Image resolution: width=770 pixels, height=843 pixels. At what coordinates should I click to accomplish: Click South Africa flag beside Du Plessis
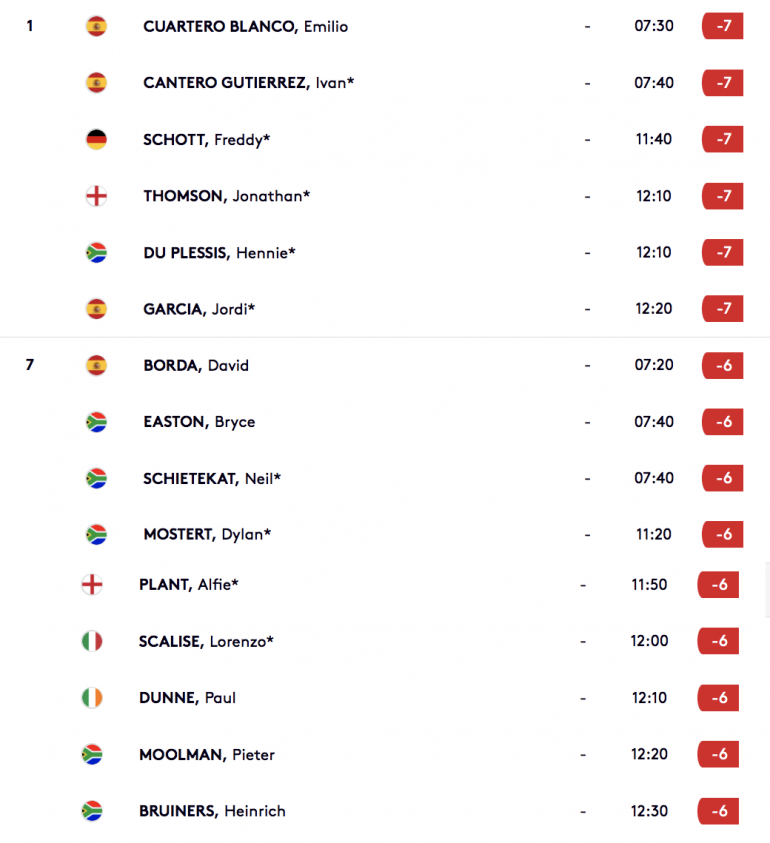coord(96,253)
